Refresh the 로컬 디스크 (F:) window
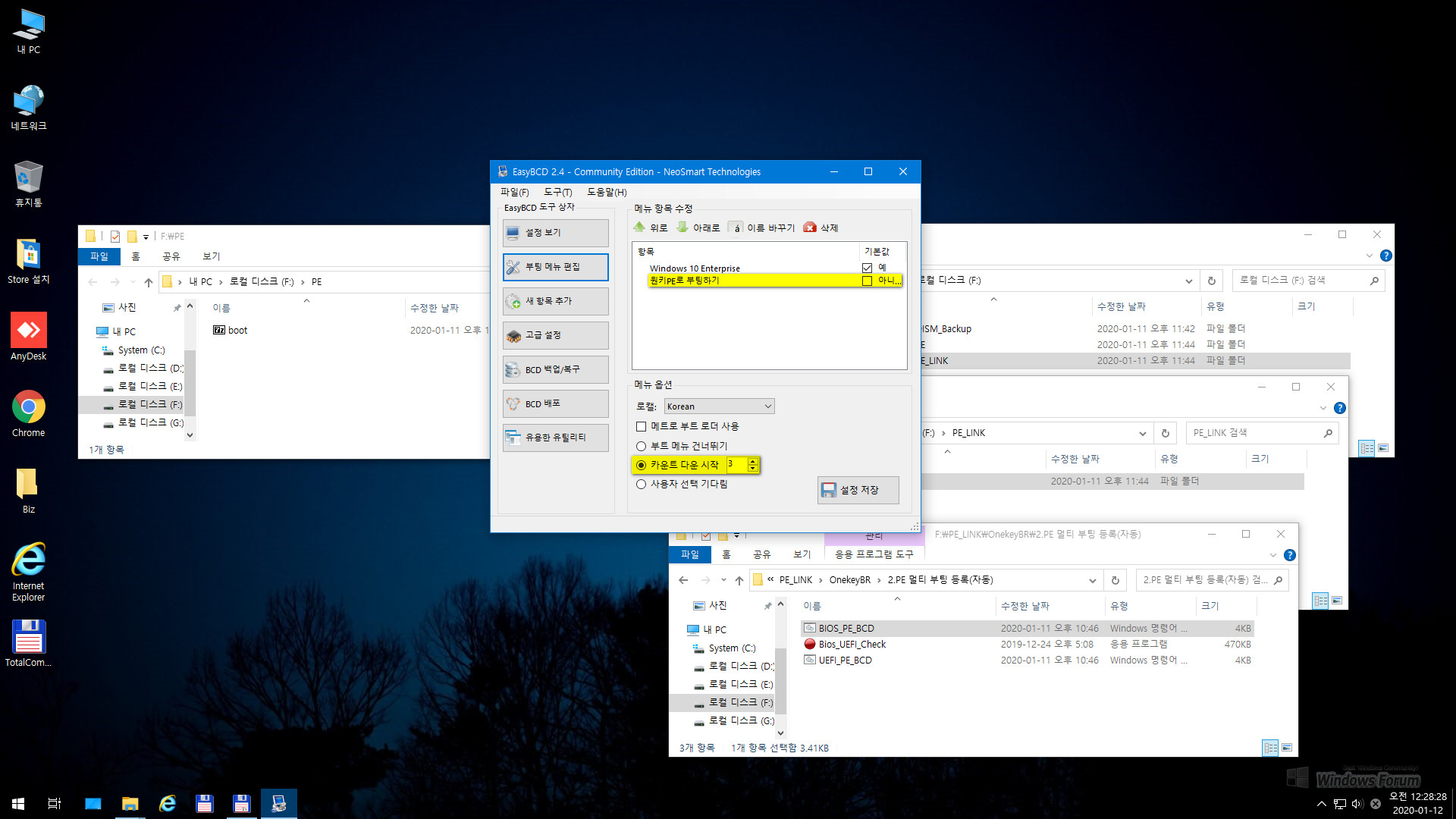The image size is (1456, 819). pos(1212,281)
